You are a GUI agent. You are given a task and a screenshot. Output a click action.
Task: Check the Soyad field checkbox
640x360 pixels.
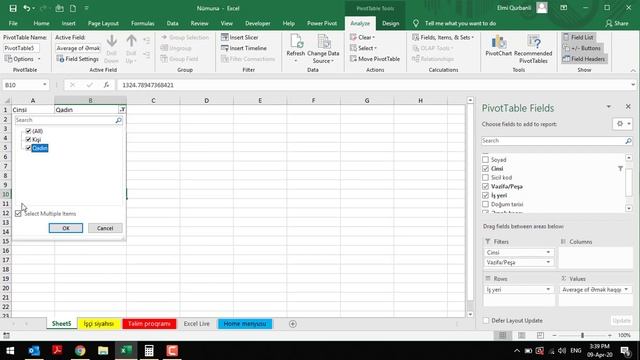tap(485, 160)
